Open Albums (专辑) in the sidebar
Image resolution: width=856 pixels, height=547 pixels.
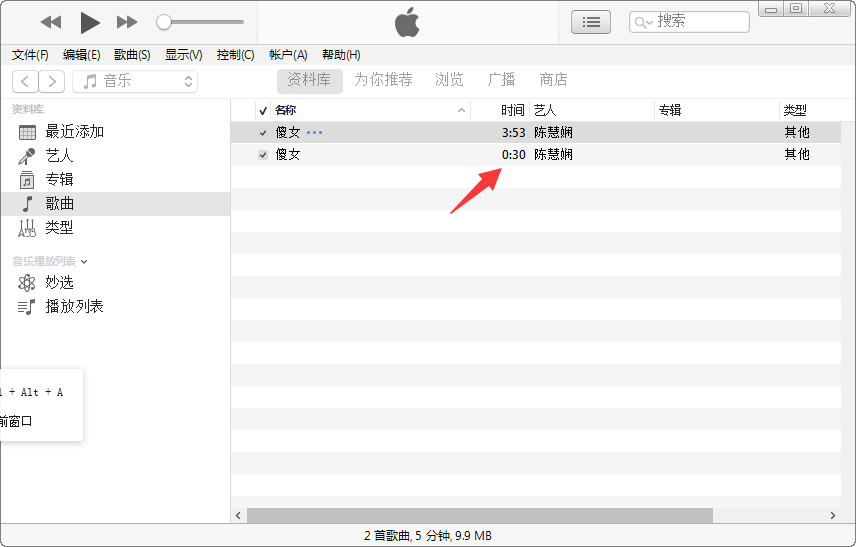[59, 180]
